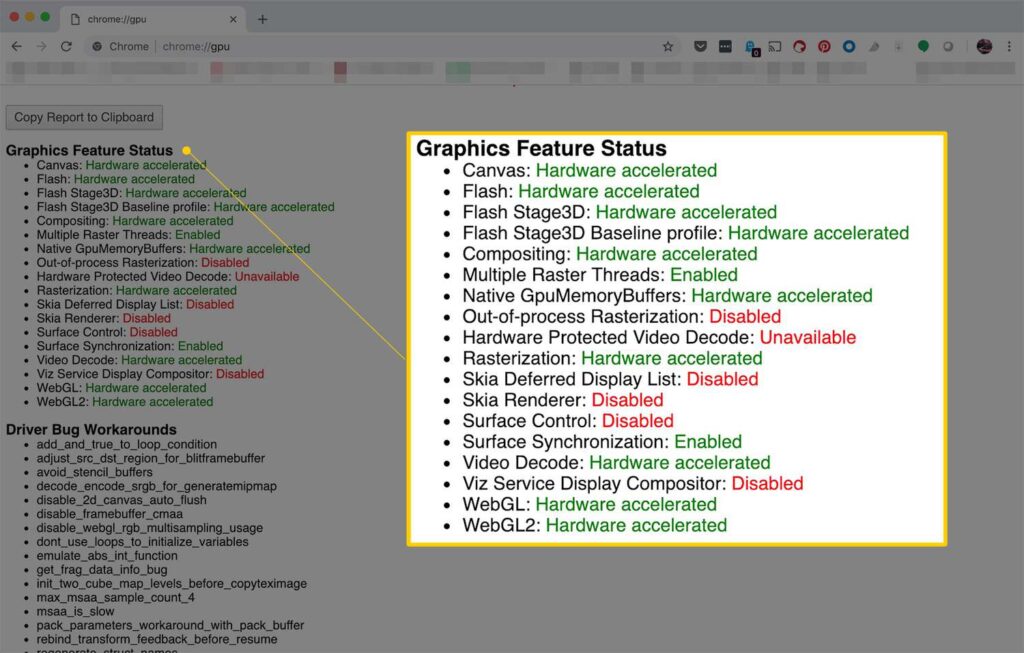Click Surface Control: Disabled entry
Viewport: 1024px width, 653px height.
[107, 332]
